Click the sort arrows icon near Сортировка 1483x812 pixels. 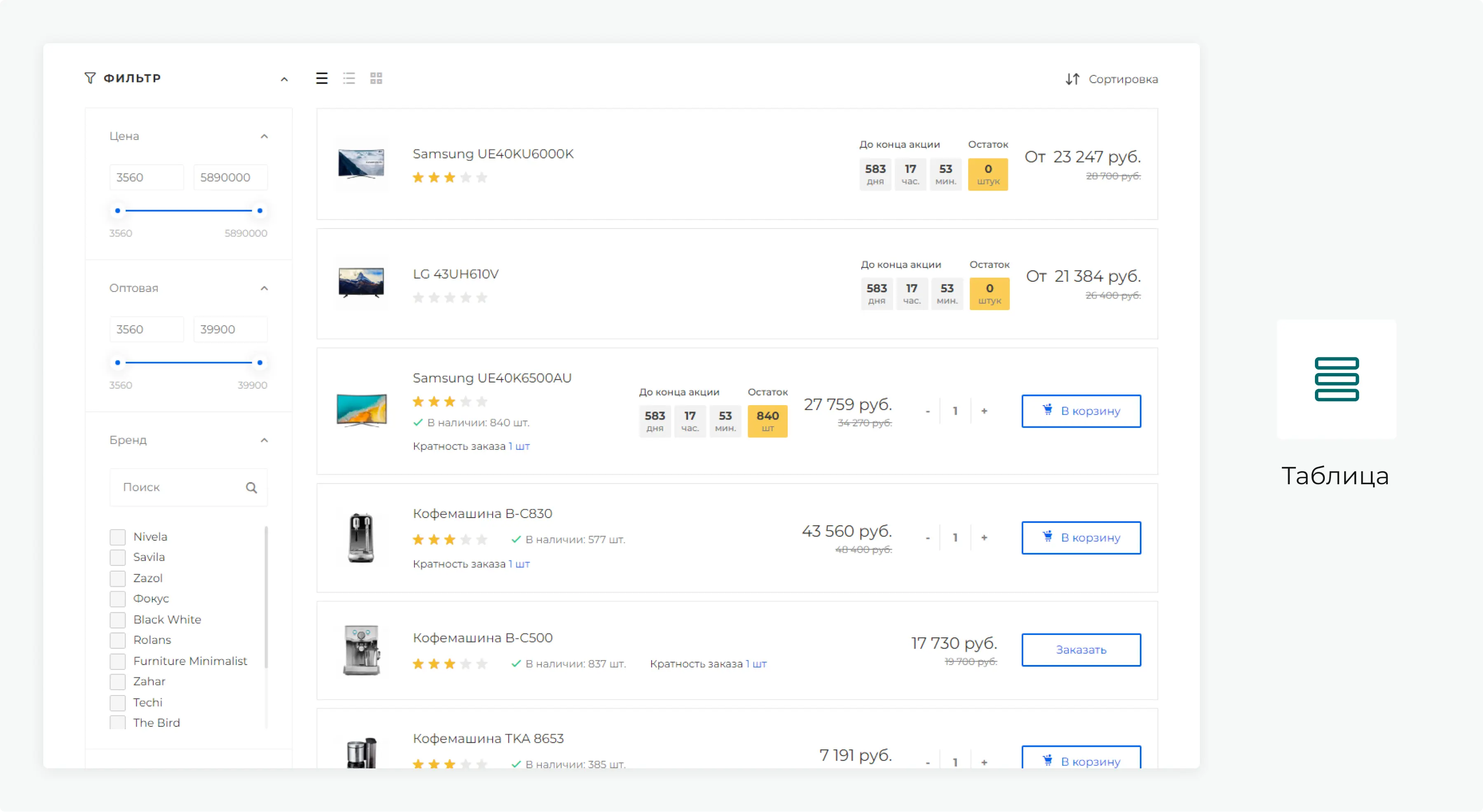click(1072, 79)
